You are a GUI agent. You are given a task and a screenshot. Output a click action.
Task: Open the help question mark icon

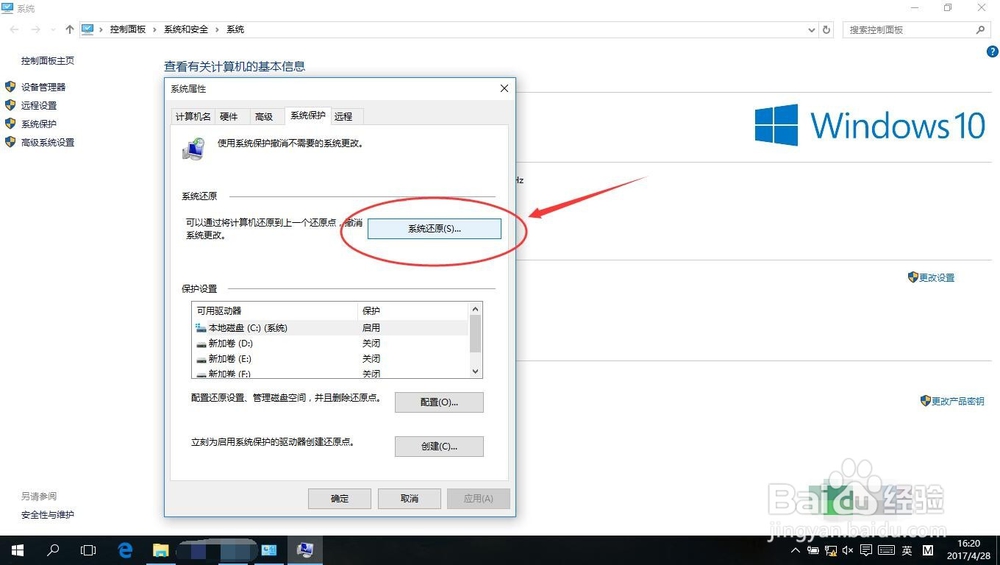pos(992,52)
